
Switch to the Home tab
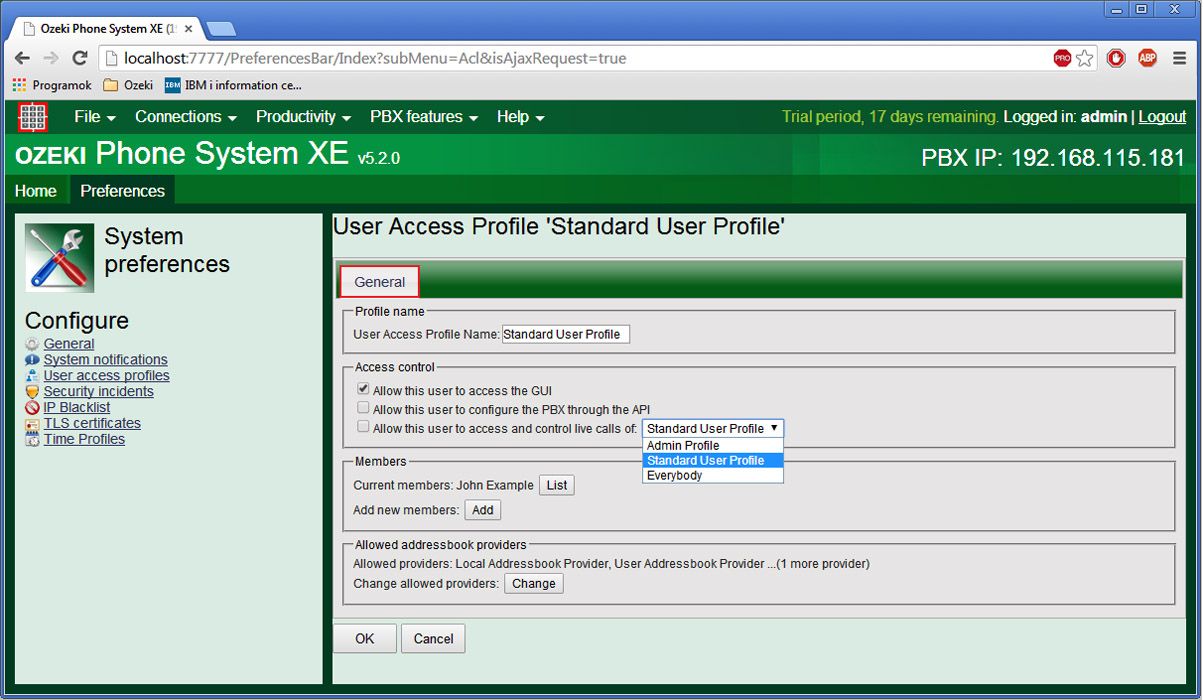pos(36,191)
